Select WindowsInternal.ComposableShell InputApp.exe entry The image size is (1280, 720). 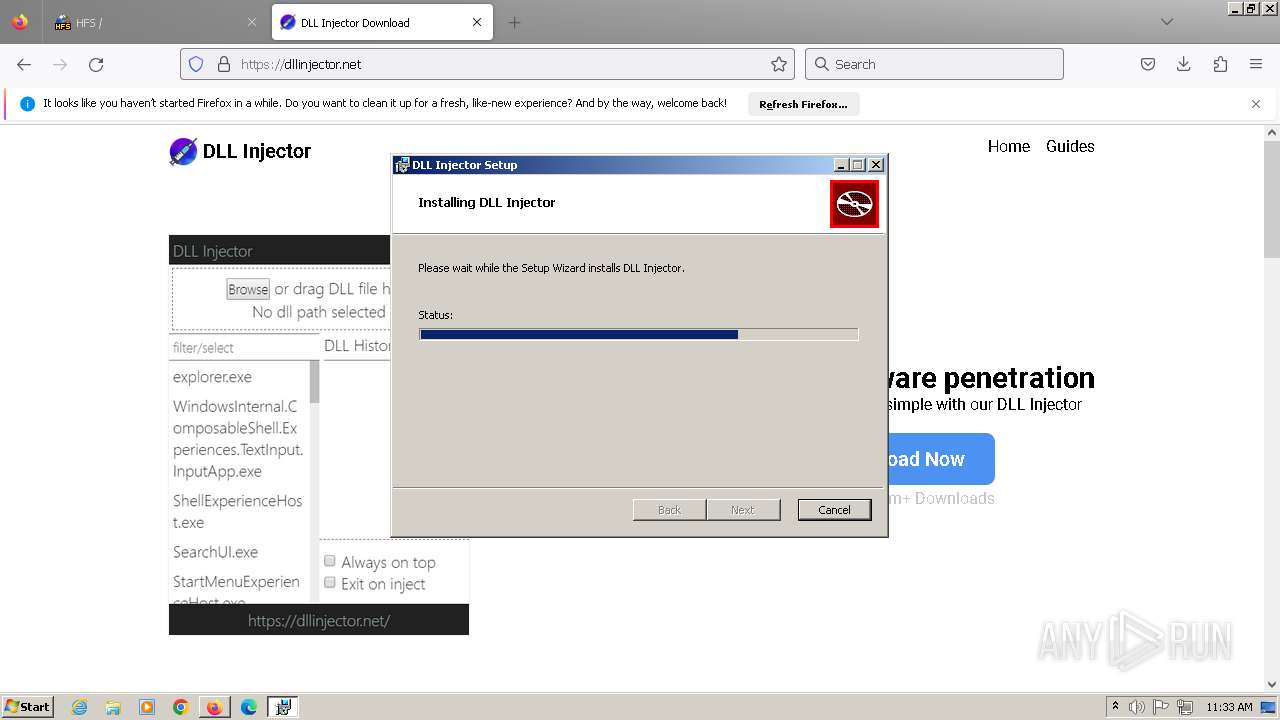point(238,439)
